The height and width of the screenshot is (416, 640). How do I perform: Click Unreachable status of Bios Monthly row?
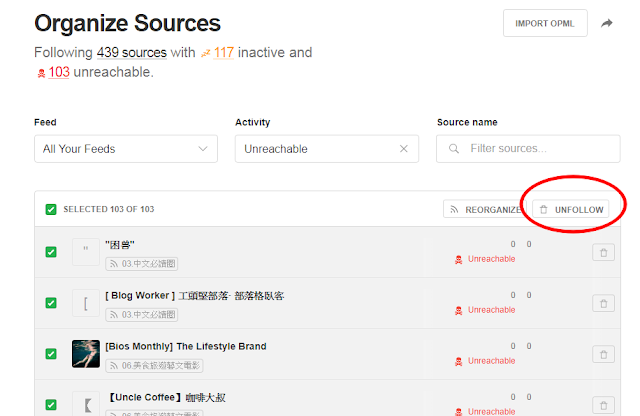click(485, 361)
